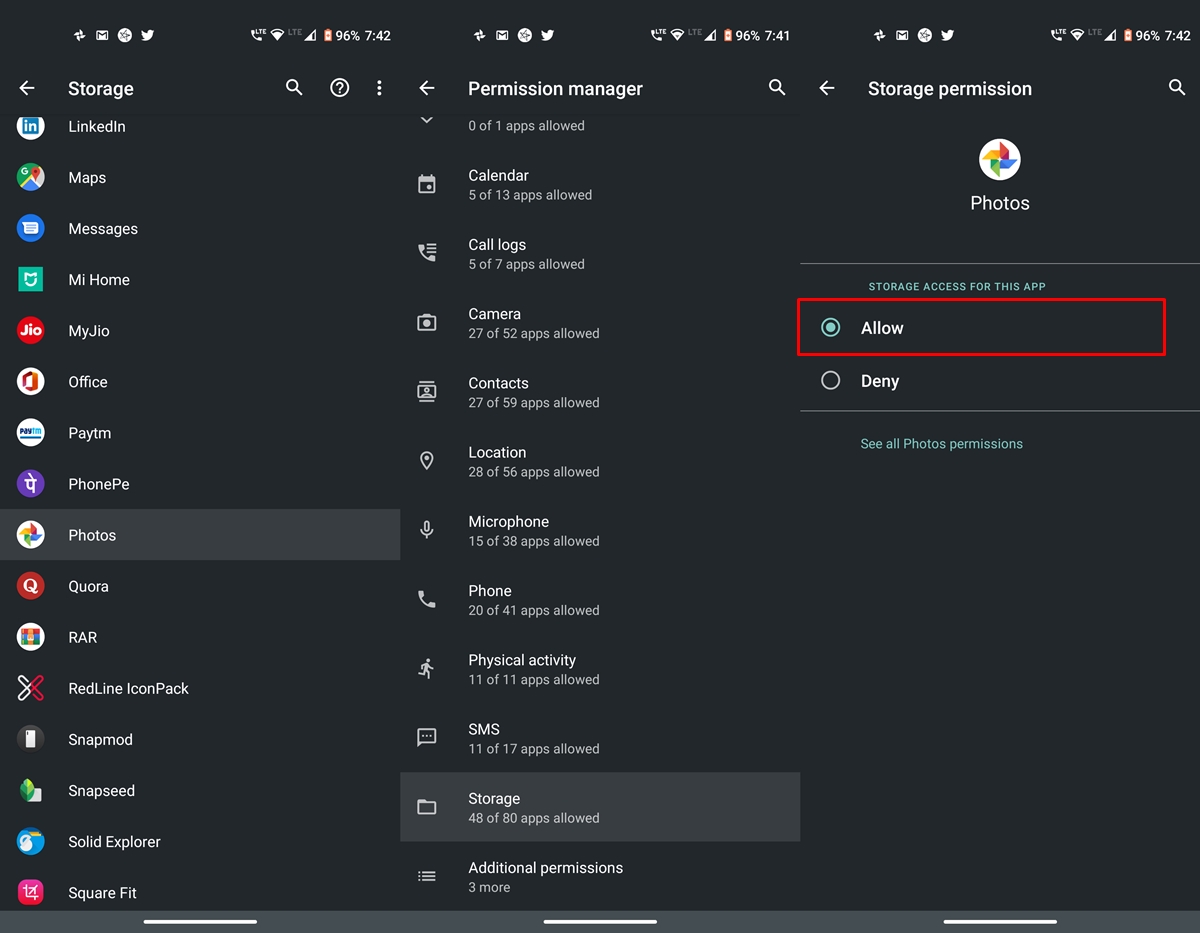This screenshot has width=1200, height=933.
Task: Tap the Quora app icon
Action: [31, 586]
